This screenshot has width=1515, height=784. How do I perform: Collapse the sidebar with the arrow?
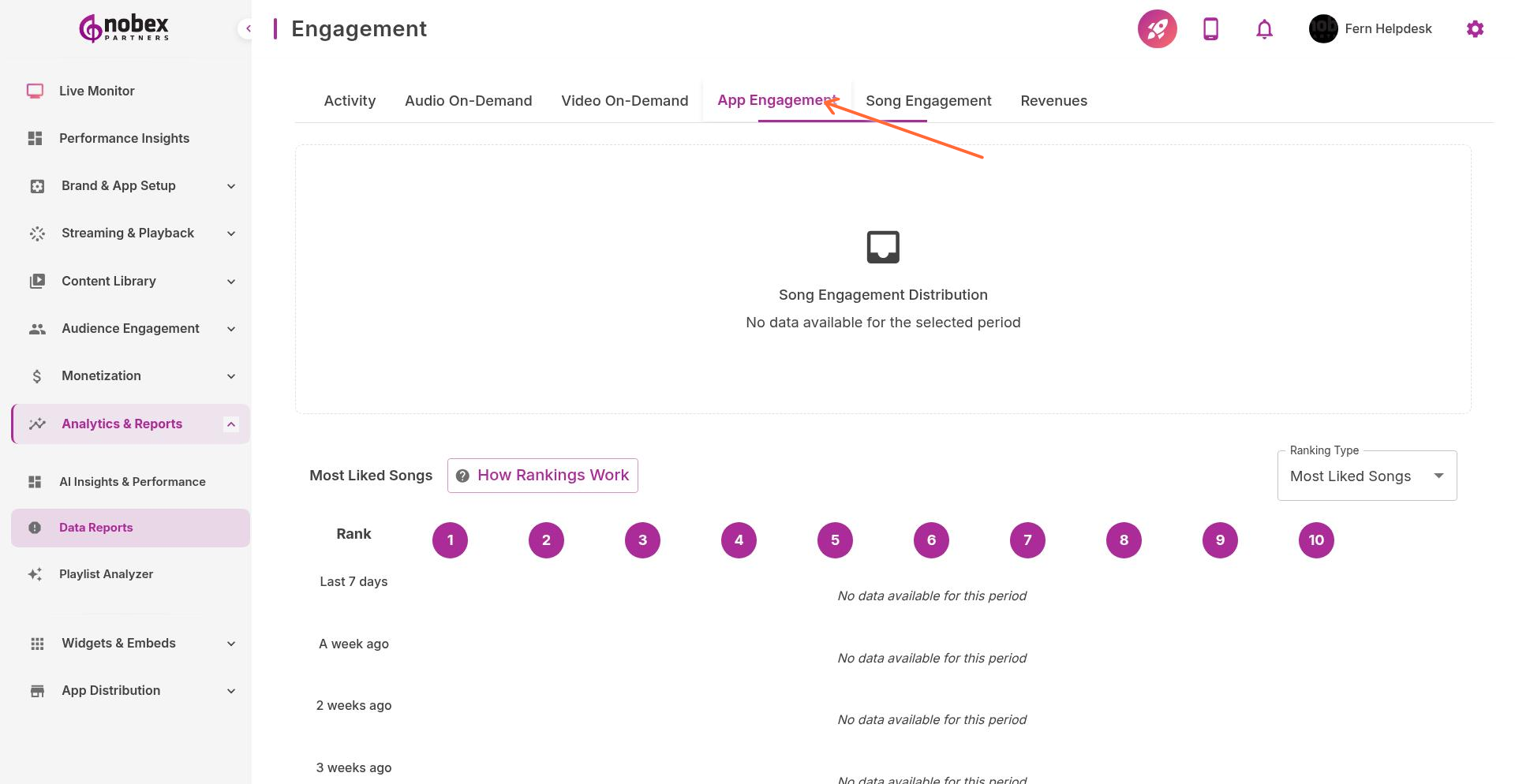pyautogui.click(x=249, y=28)
